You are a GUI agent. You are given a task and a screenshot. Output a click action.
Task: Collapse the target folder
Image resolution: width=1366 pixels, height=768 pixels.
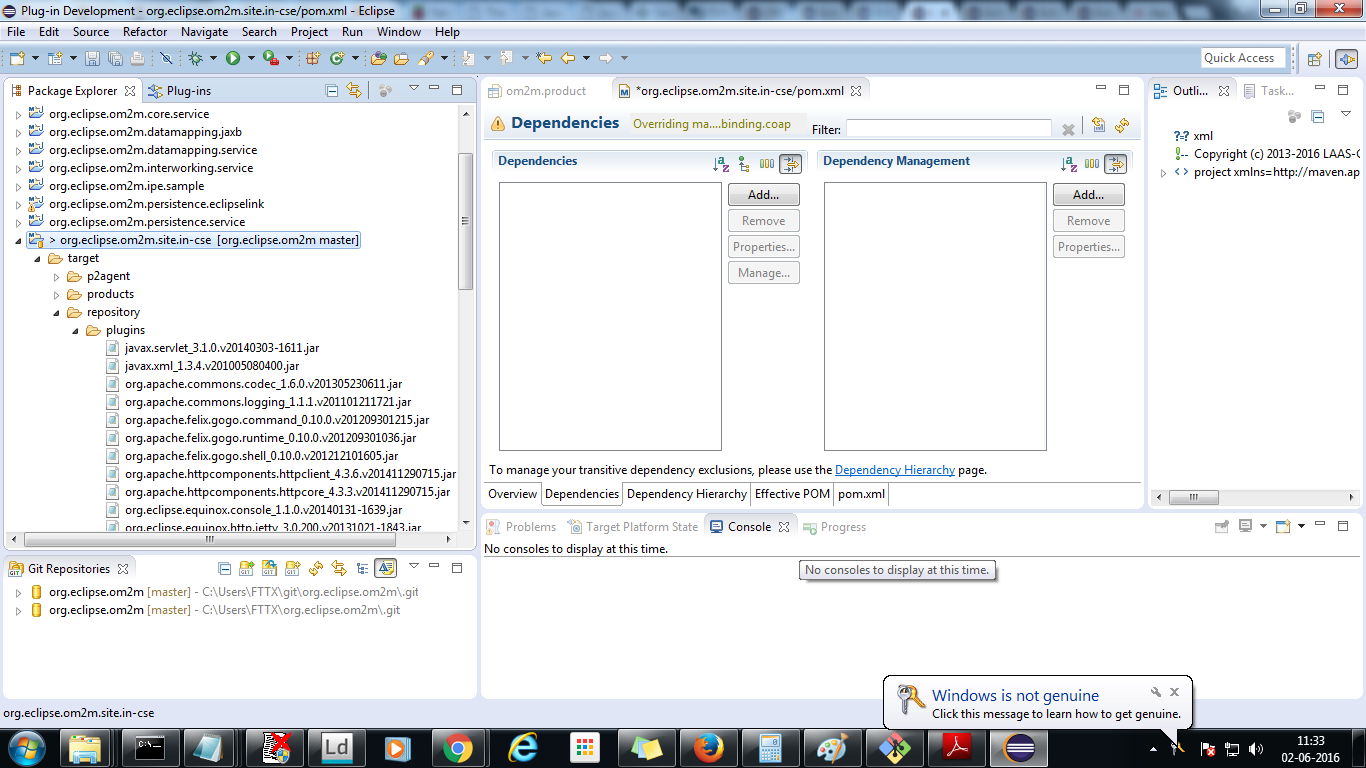tap(38, 259)
